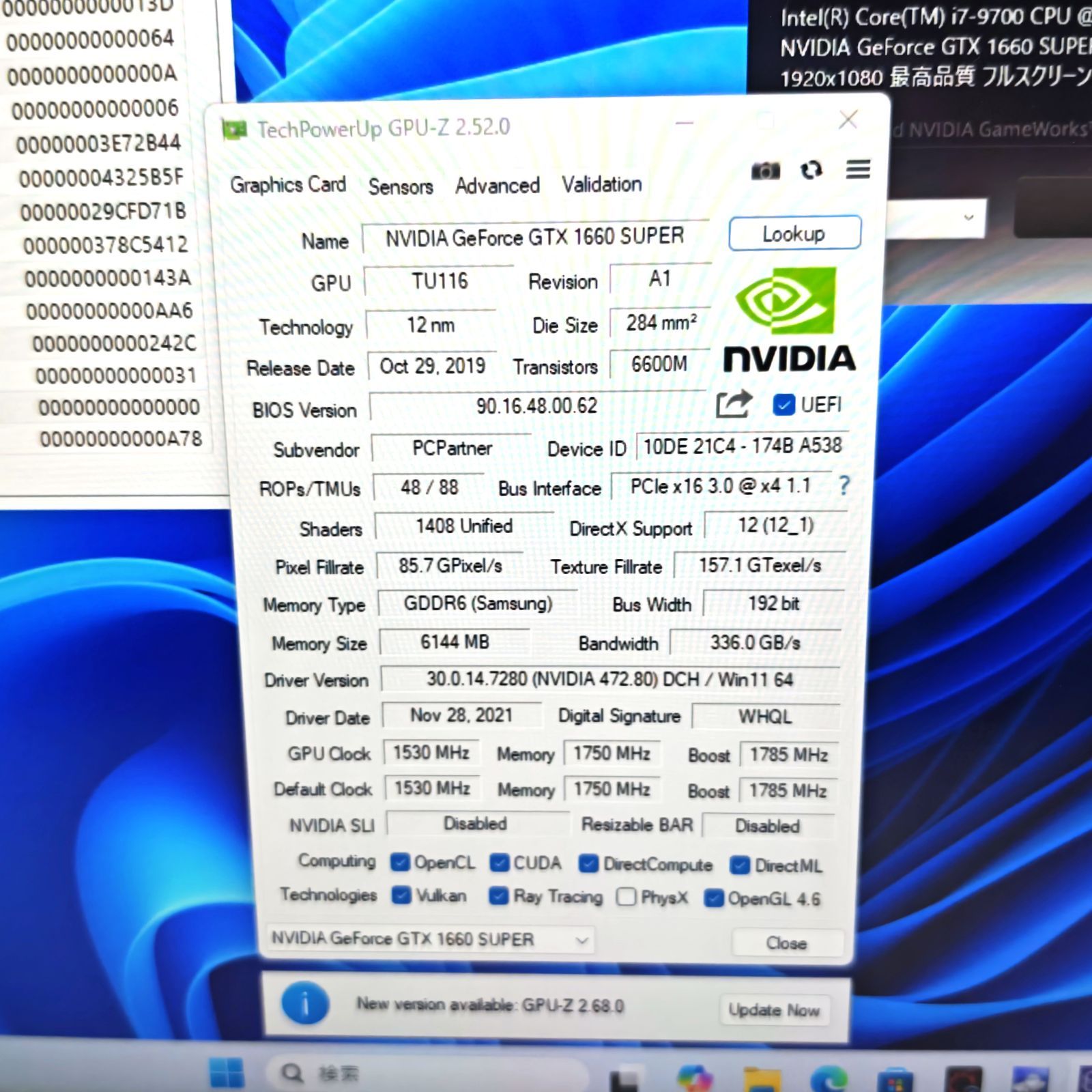Open File Explorer from the taskbar

[x=762, y=1080]
